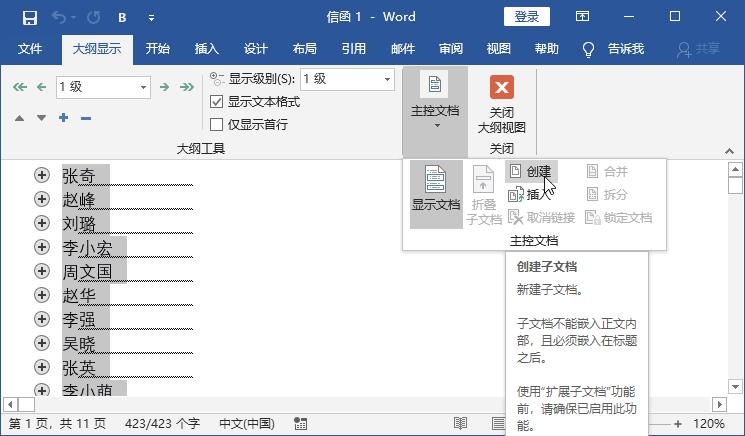This screenshot has height=436, width=745.
Task: Click 创建 to create subdocument
Action: pos(531,171)
